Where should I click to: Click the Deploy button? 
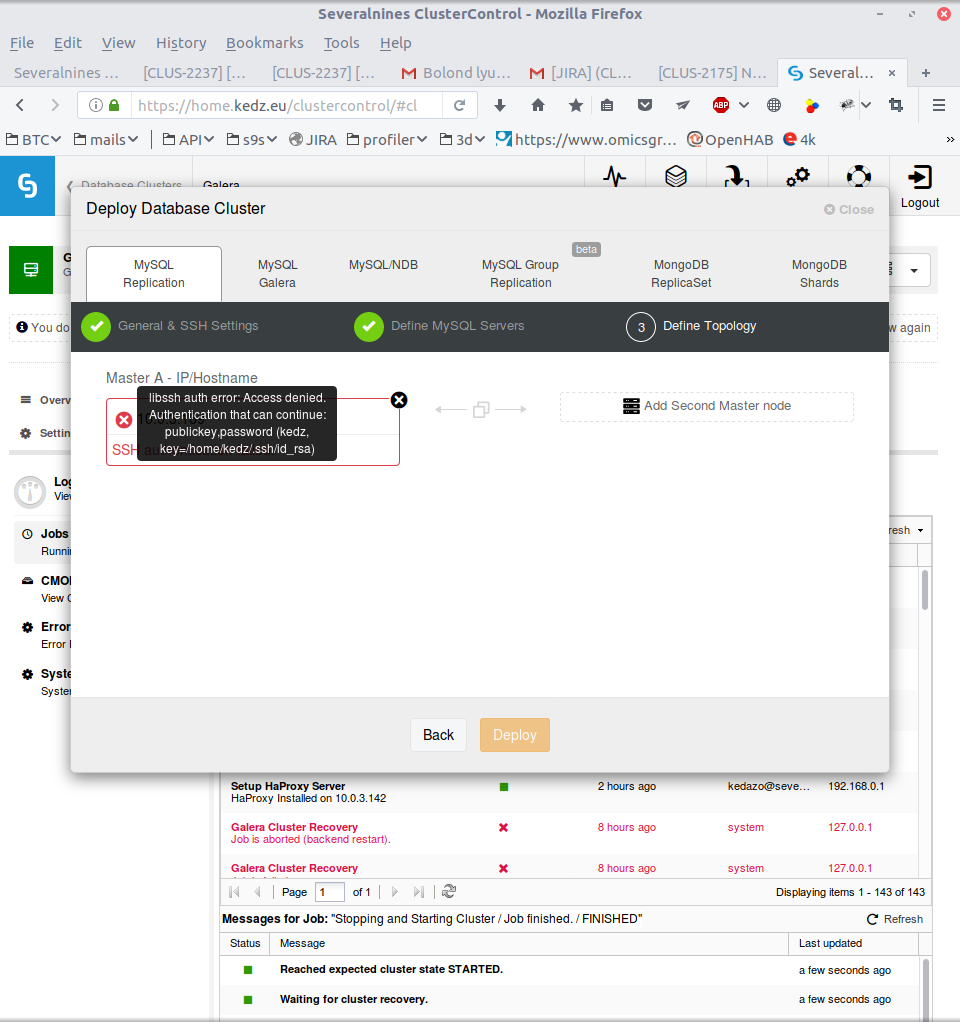coord(515,735)
